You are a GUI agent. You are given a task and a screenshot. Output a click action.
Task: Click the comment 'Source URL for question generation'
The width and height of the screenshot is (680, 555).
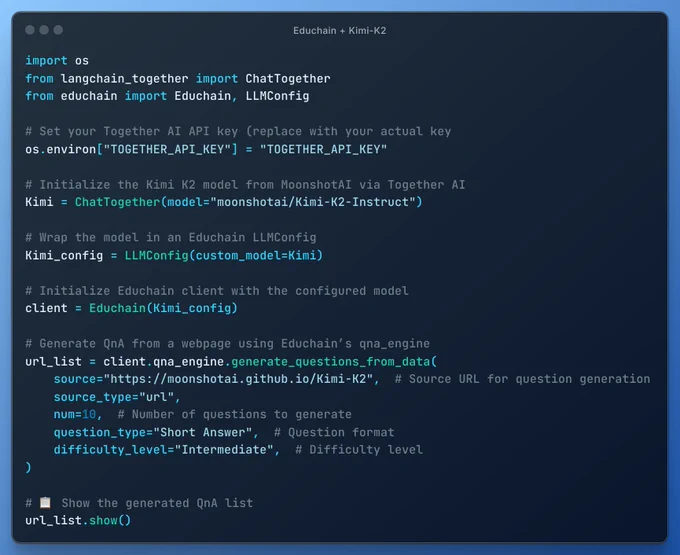point(530,379)
